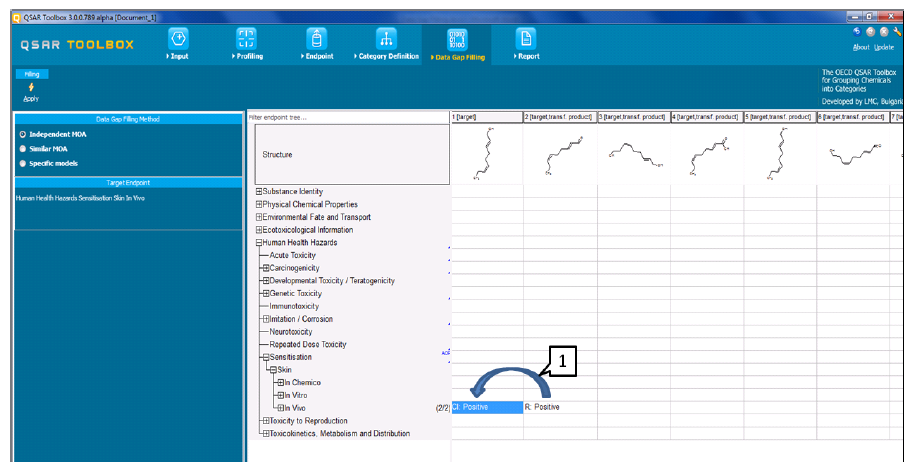Click column header '6 [target,transf. product]'
Image resolution: width=916 pixels, height=466 pixels.
853,117
